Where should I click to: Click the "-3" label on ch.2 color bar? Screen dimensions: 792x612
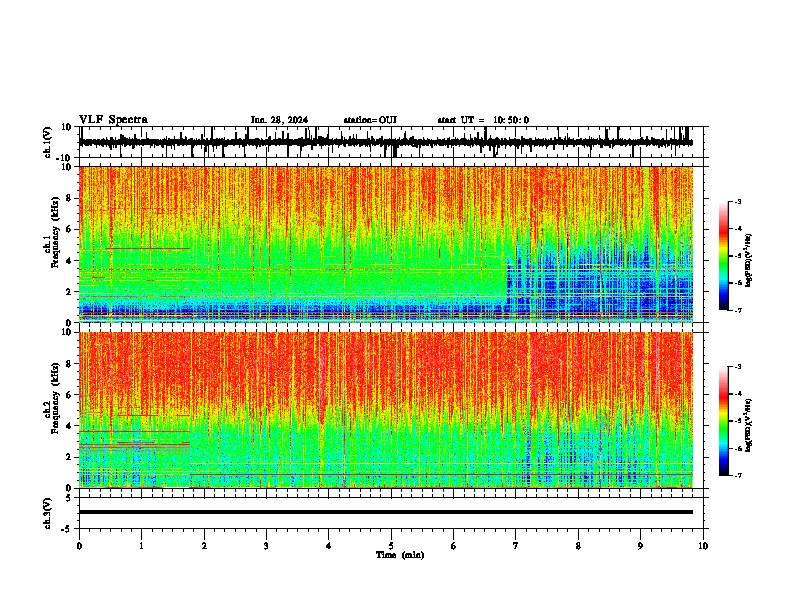click(738, 367)
